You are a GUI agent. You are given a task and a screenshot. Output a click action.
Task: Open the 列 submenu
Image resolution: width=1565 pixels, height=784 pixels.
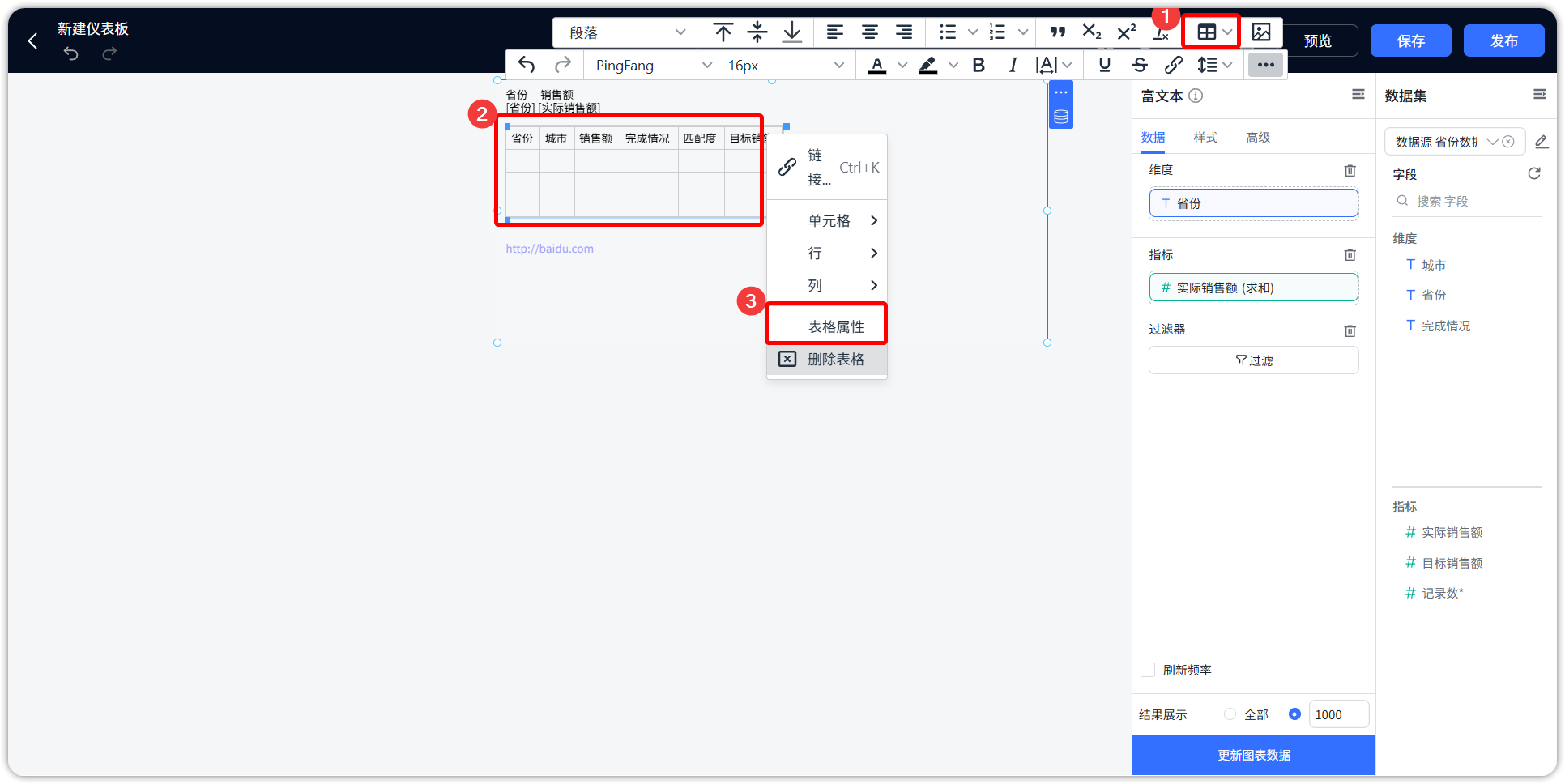point(827,285)
